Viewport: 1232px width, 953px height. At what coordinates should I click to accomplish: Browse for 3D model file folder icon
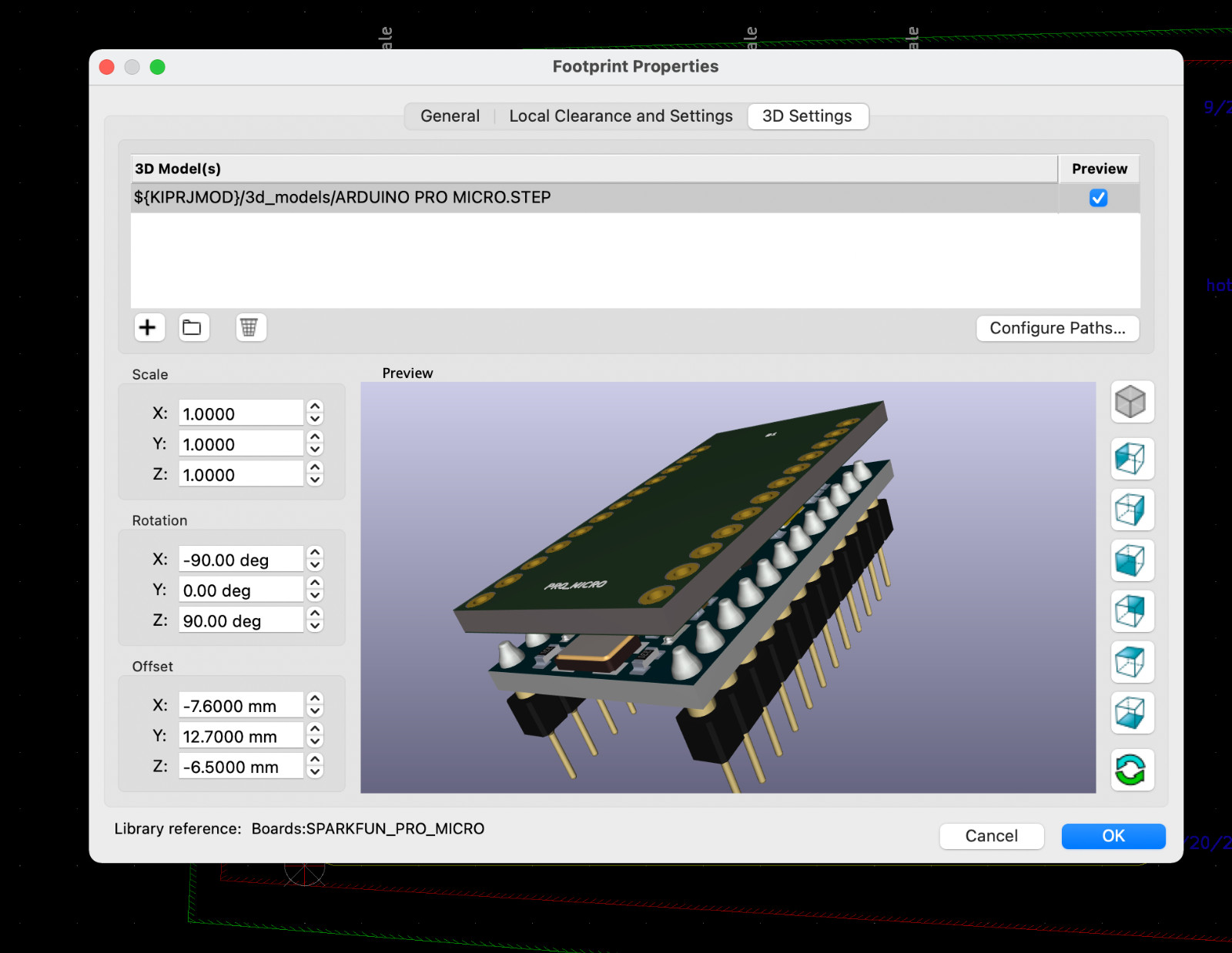[193, 327]
